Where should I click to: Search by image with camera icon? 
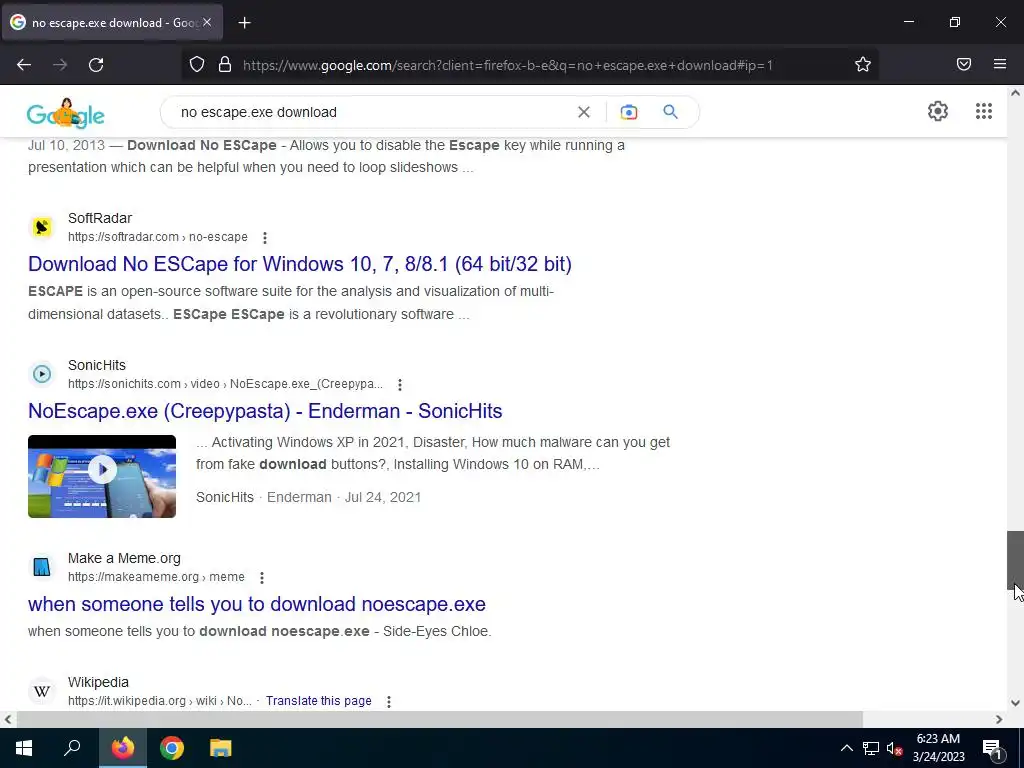628,112
